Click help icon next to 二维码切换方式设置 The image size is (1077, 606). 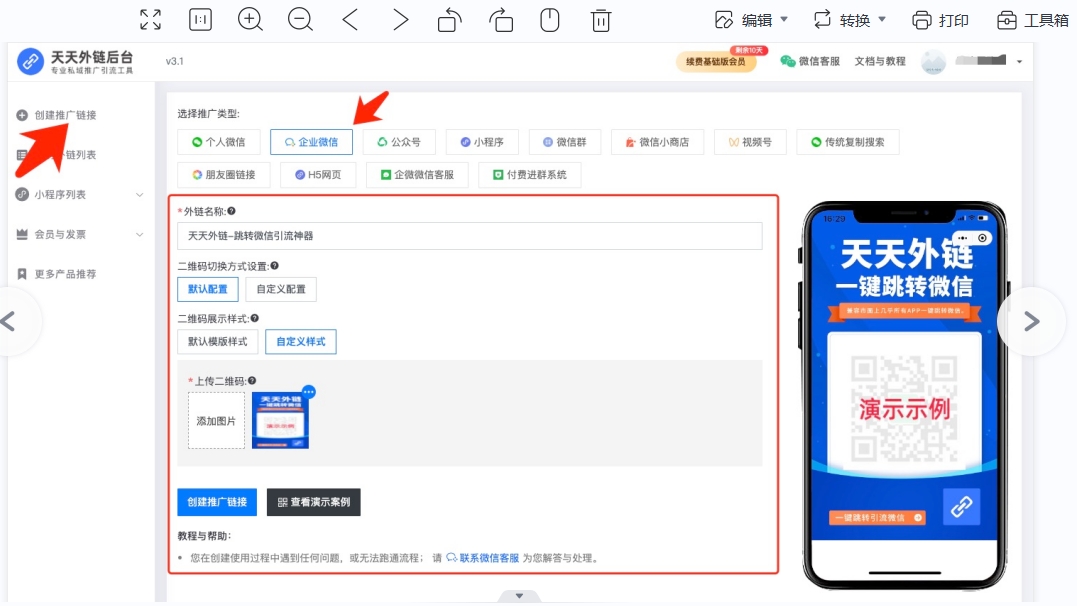pyautogui.click(x=274, y=265)
